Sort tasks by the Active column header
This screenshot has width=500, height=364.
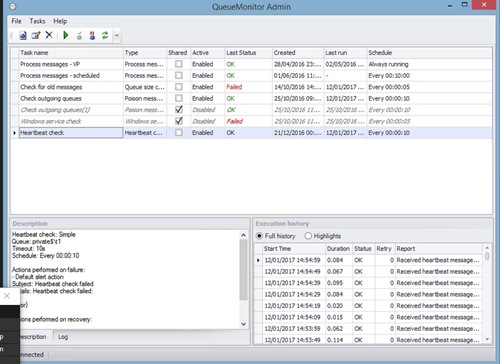tap(208, 53)
